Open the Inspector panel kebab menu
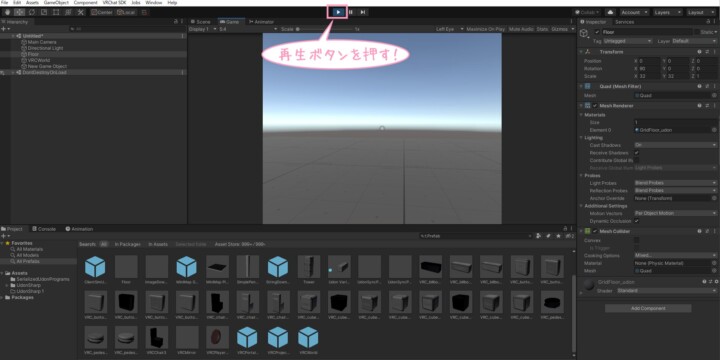This screenshot has height=360, width=720. point(715,22)
